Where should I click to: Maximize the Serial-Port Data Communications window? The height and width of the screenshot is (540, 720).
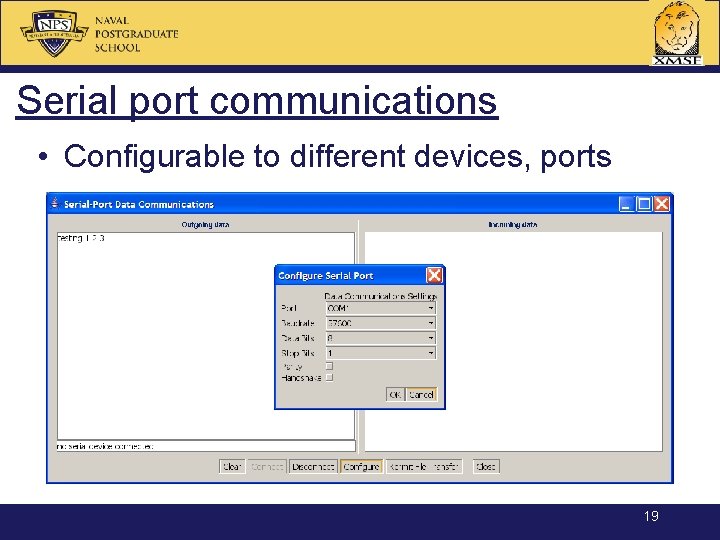coord(644,204)
